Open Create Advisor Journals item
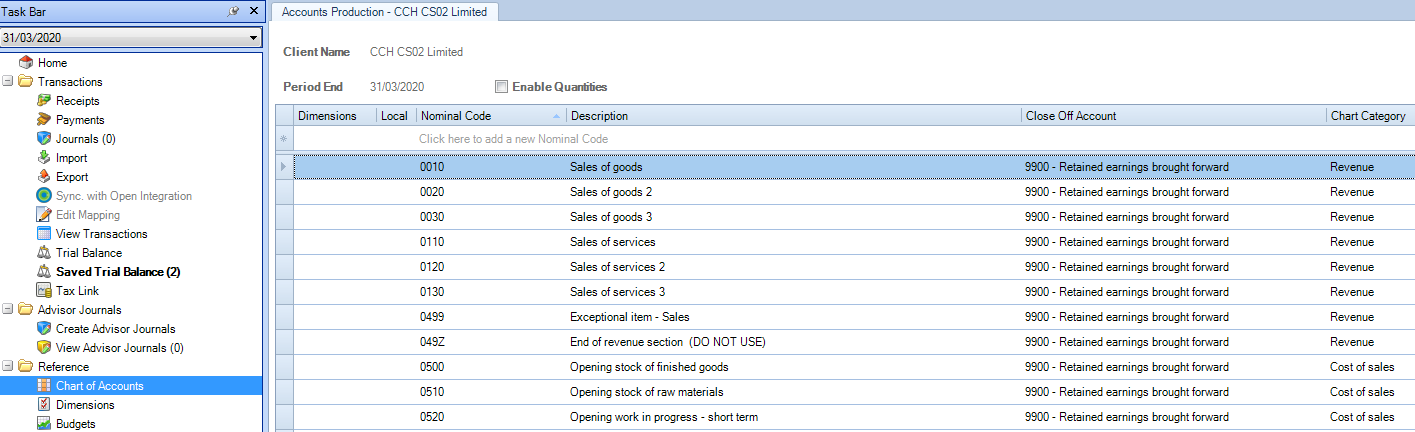Screen dimensions: 1415x432 click(x=116, y=329)
